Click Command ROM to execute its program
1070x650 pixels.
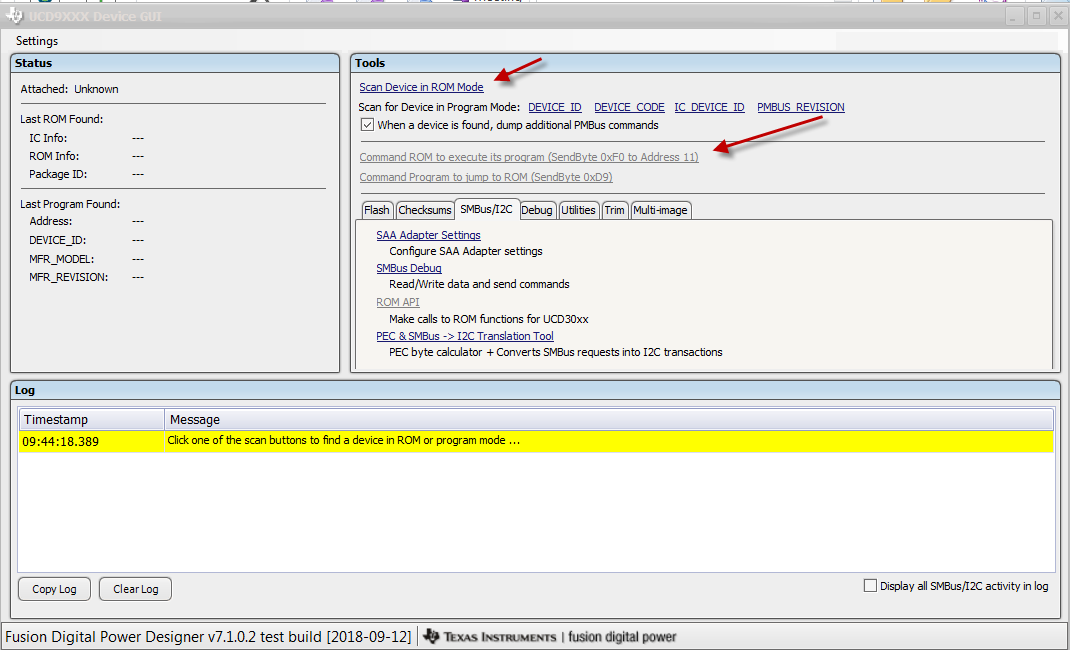pyautogui.click(x=529, y=157)
